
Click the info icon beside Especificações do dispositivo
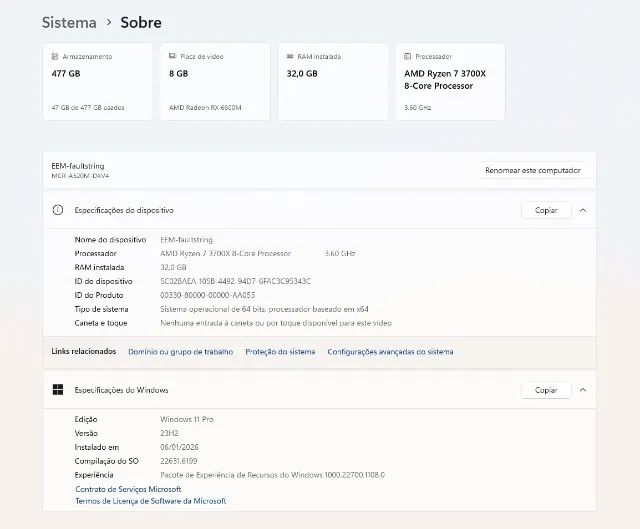pos(58,211)
